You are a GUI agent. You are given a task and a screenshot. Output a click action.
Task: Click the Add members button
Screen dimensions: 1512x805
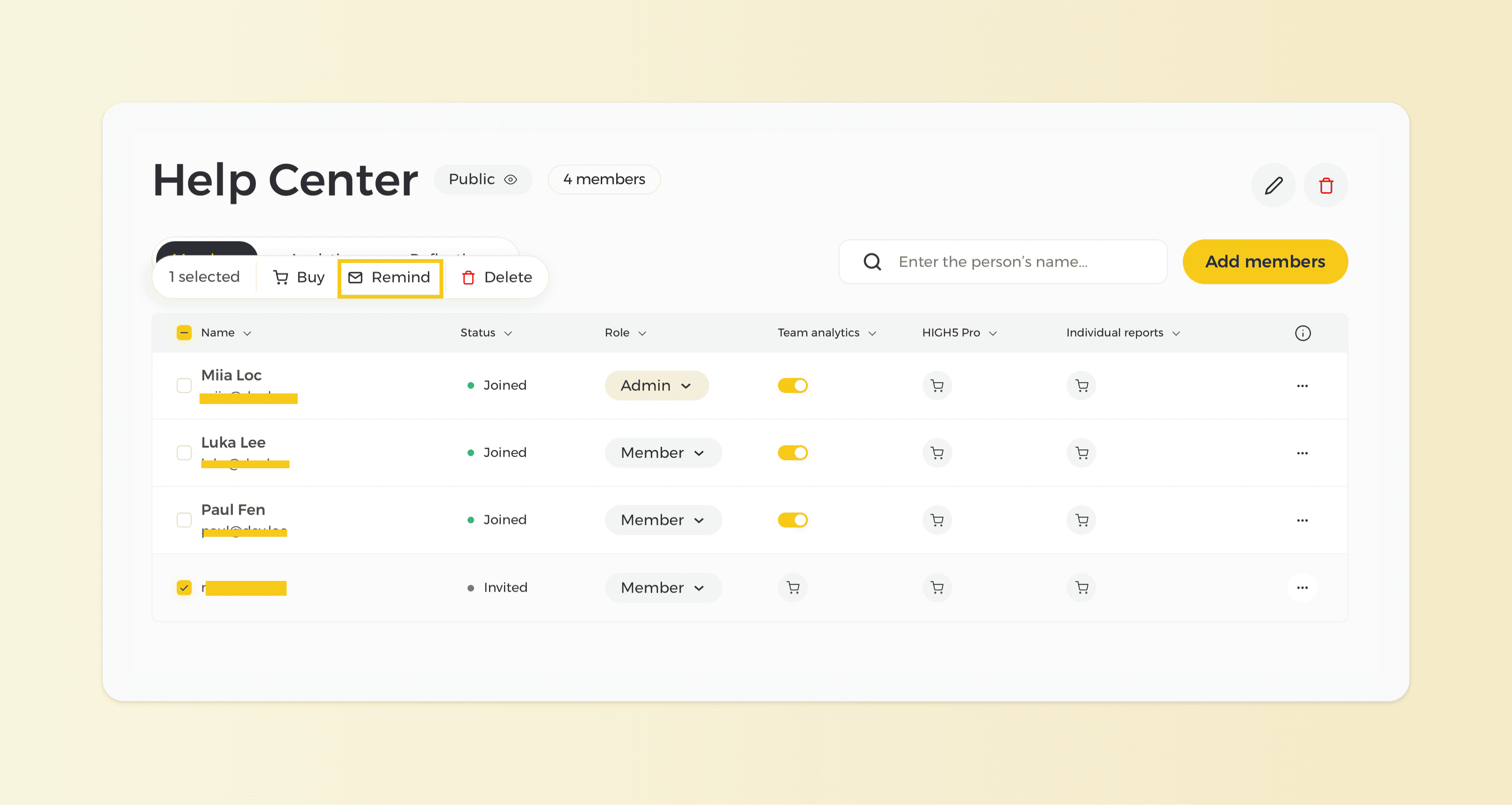pos(1264,261)
